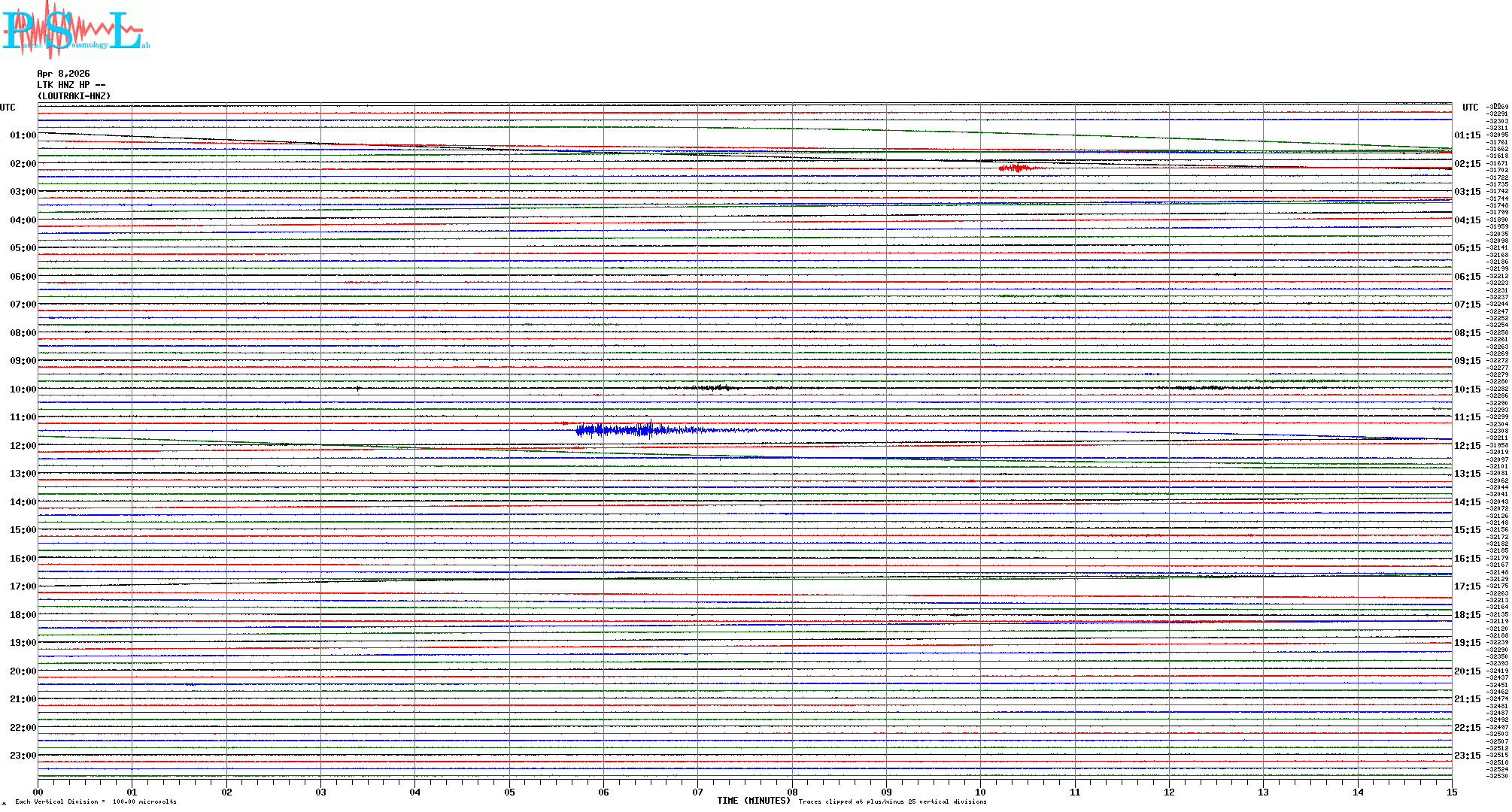This screenshot has width=1512, height=812.
Task: Click the 23:00 left axis time label
Action: 23,756
